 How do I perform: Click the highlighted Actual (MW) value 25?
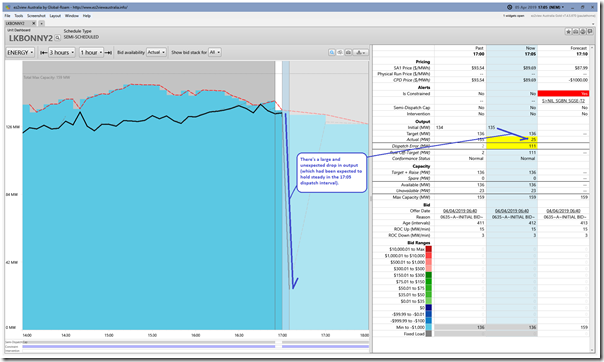coord(534,139)
